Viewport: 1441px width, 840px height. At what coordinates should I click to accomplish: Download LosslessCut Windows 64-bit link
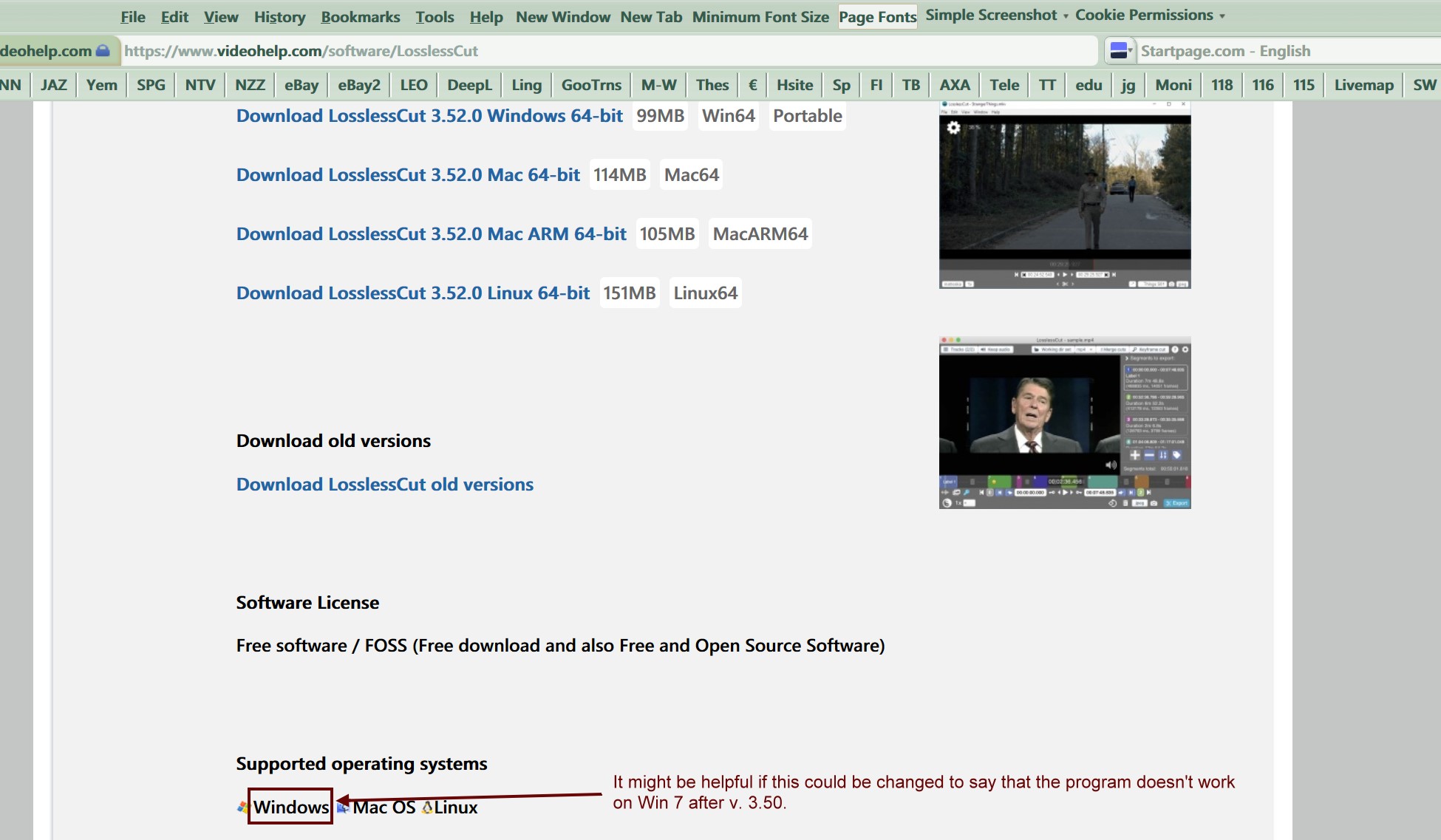[429, 116]
